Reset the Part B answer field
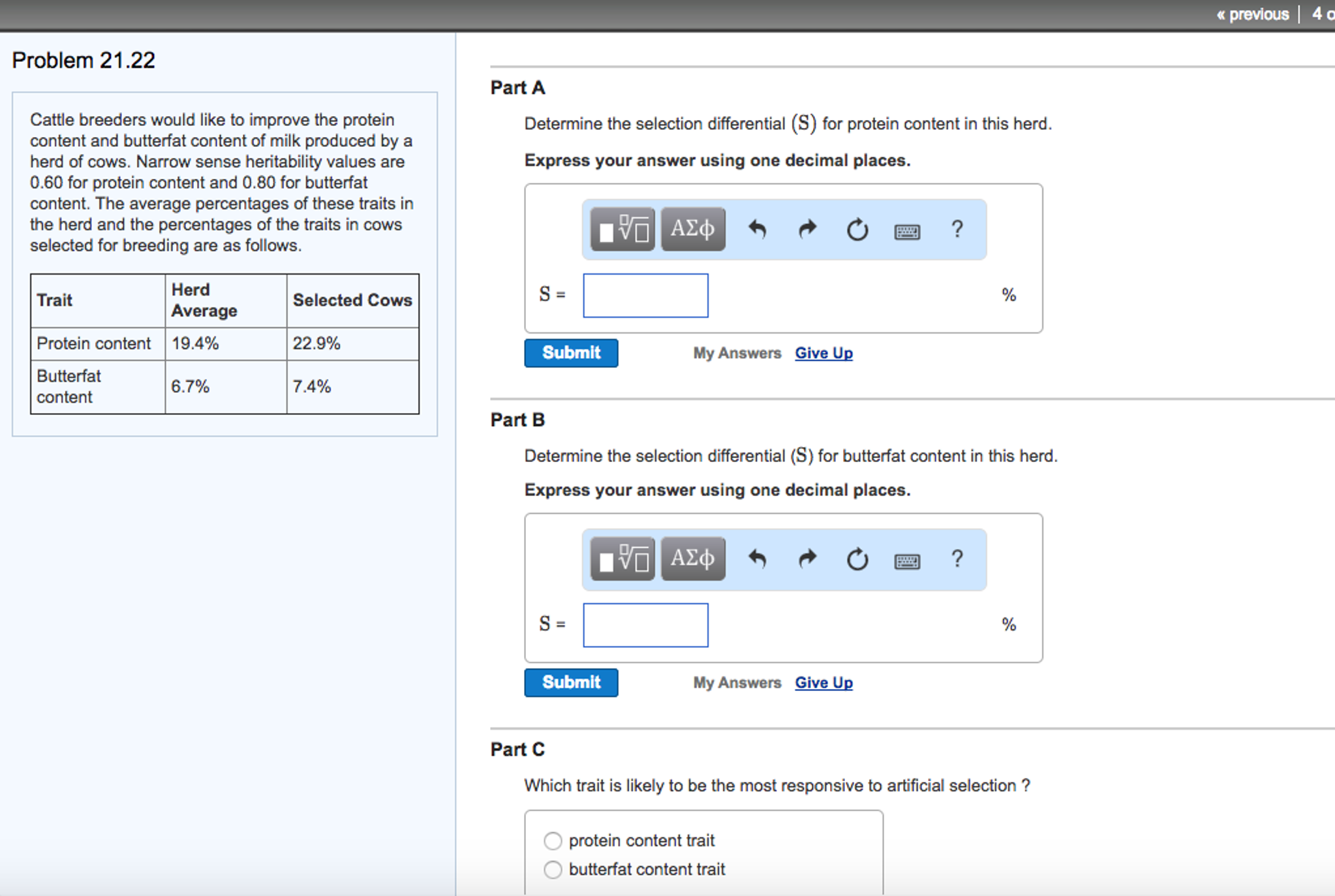This screenshot has width=1335, height=896. pyautogui.click(x=857, y=559)
